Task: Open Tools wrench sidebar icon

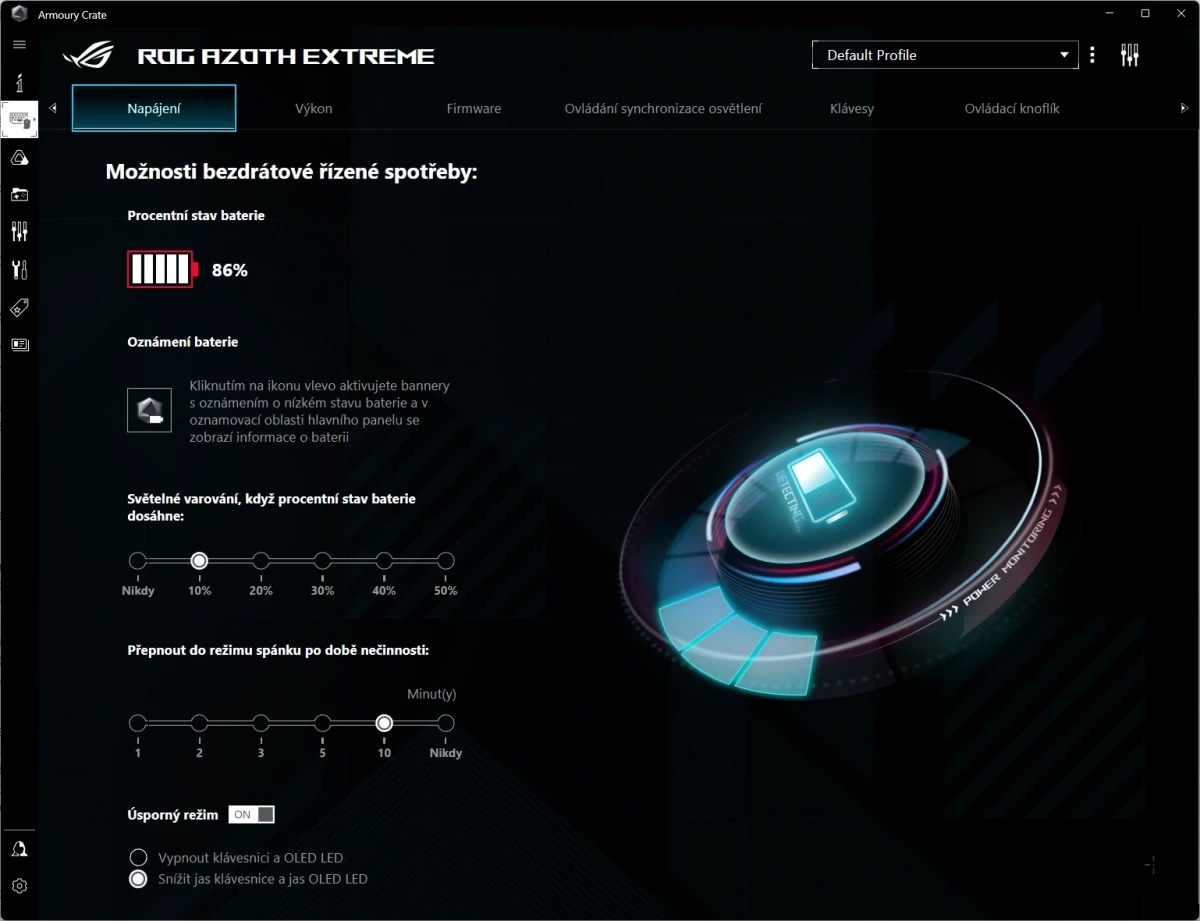Action: pos(19,269)
